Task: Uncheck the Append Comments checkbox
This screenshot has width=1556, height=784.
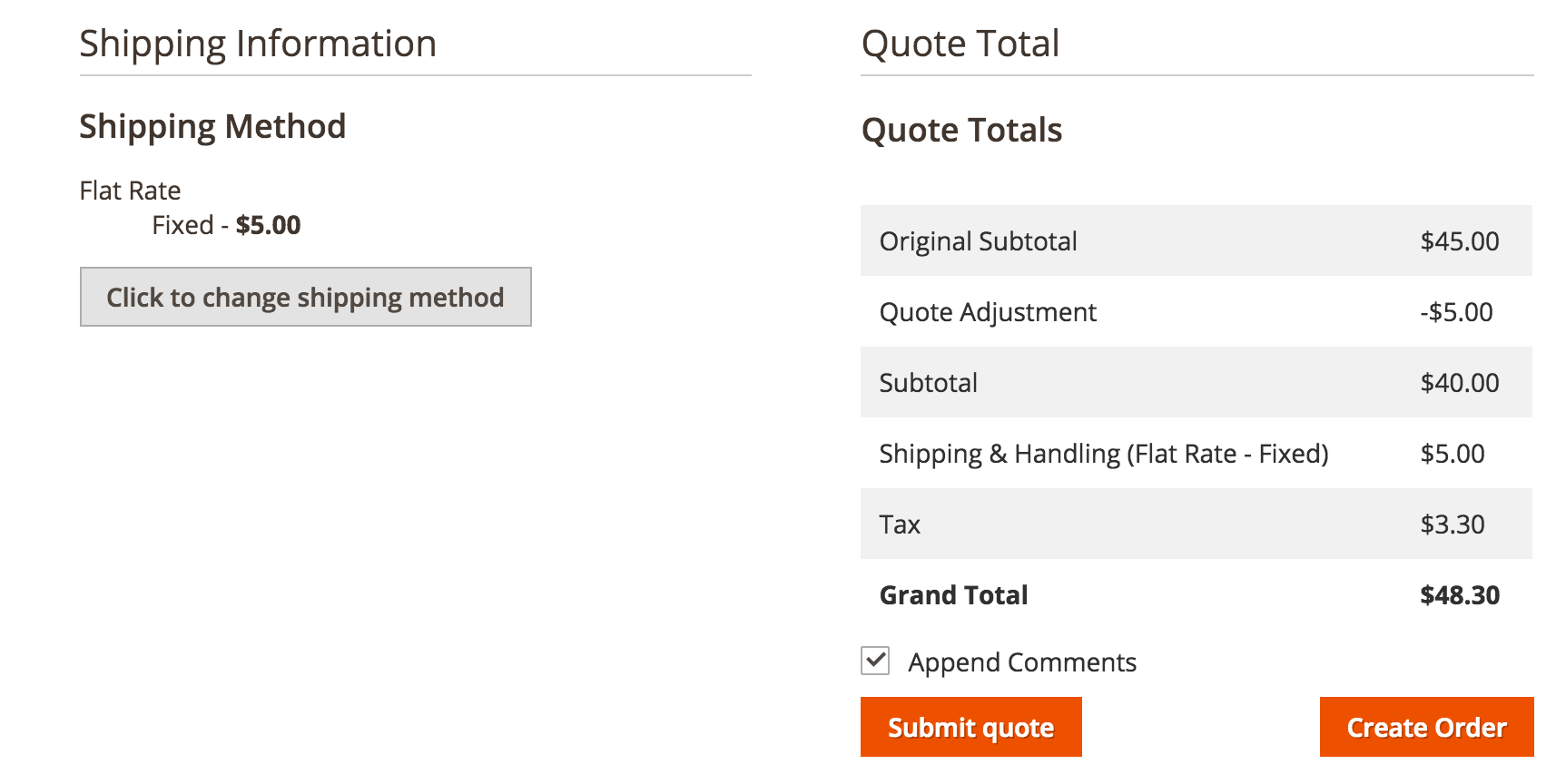Action: (x=875, y=661)
